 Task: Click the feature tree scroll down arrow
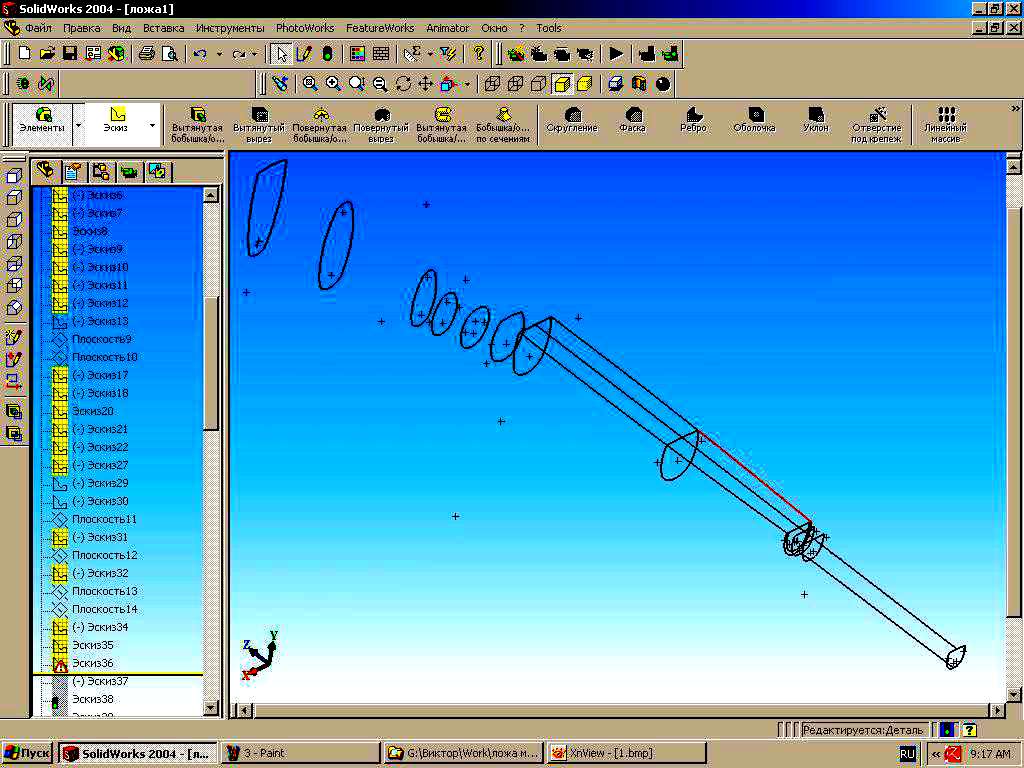tap(211, 707)
